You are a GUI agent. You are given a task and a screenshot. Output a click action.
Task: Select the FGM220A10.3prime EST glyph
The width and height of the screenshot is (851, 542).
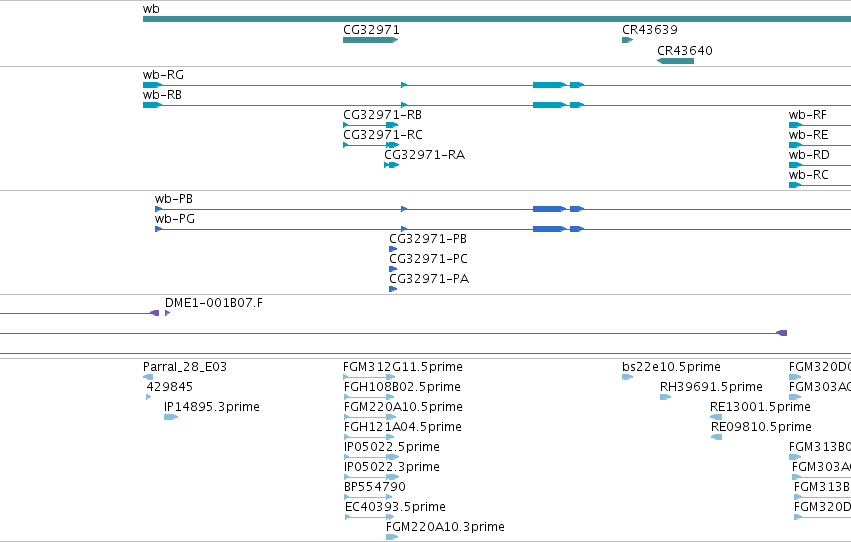coord(392,537)
